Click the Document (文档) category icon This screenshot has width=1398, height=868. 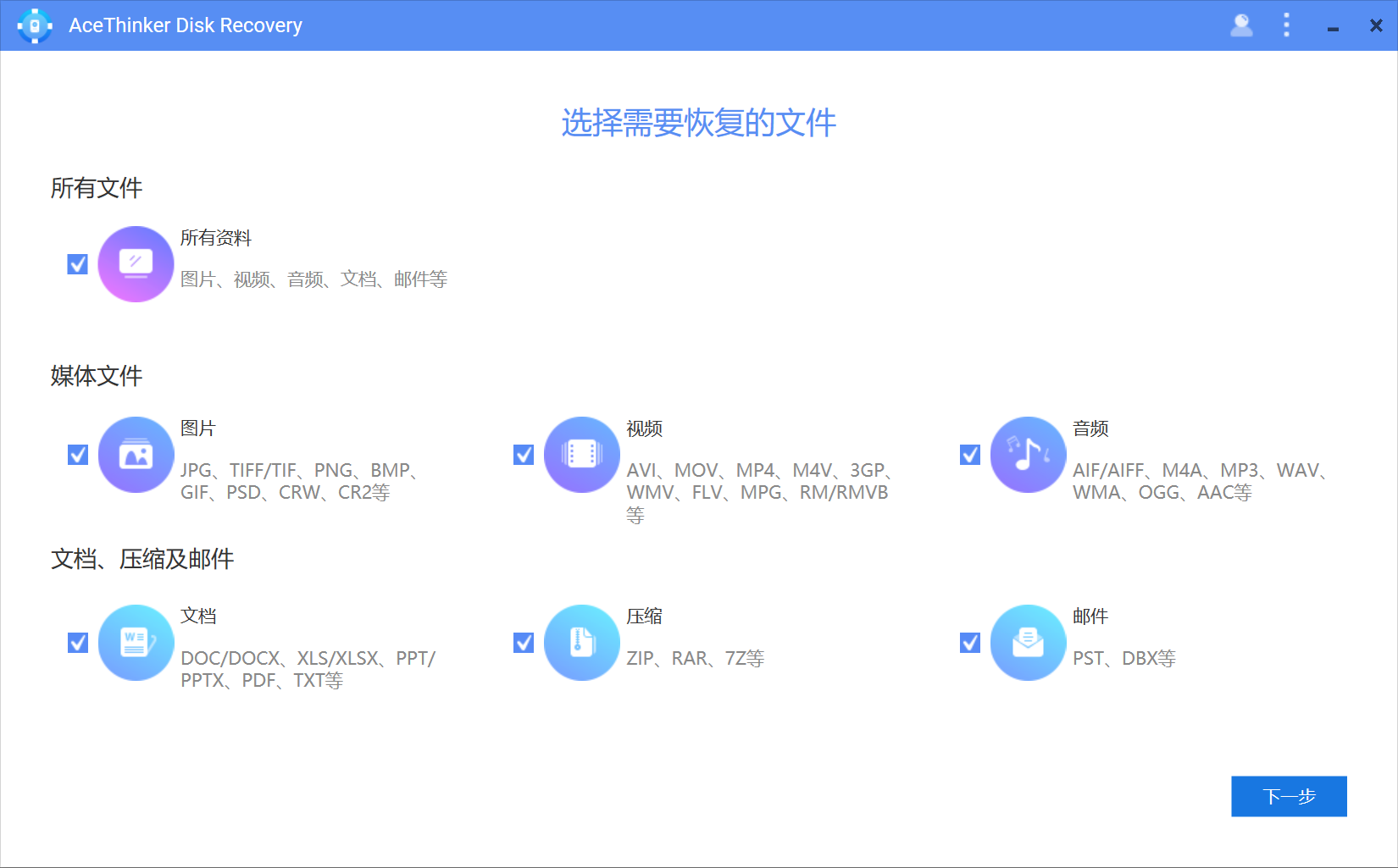[136, 643]
